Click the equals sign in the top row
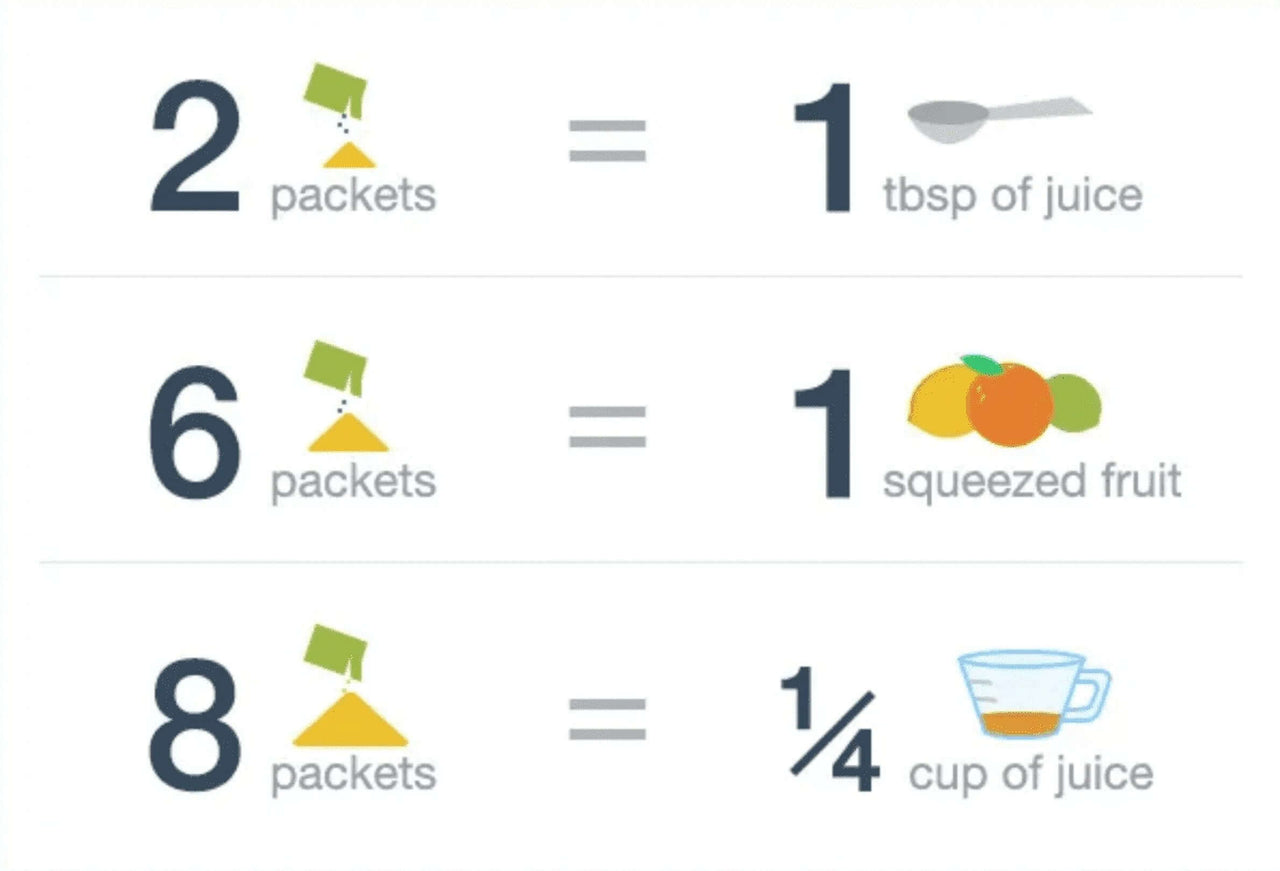This screenshot has width=1280, height=871. click(x=607, y=141)
